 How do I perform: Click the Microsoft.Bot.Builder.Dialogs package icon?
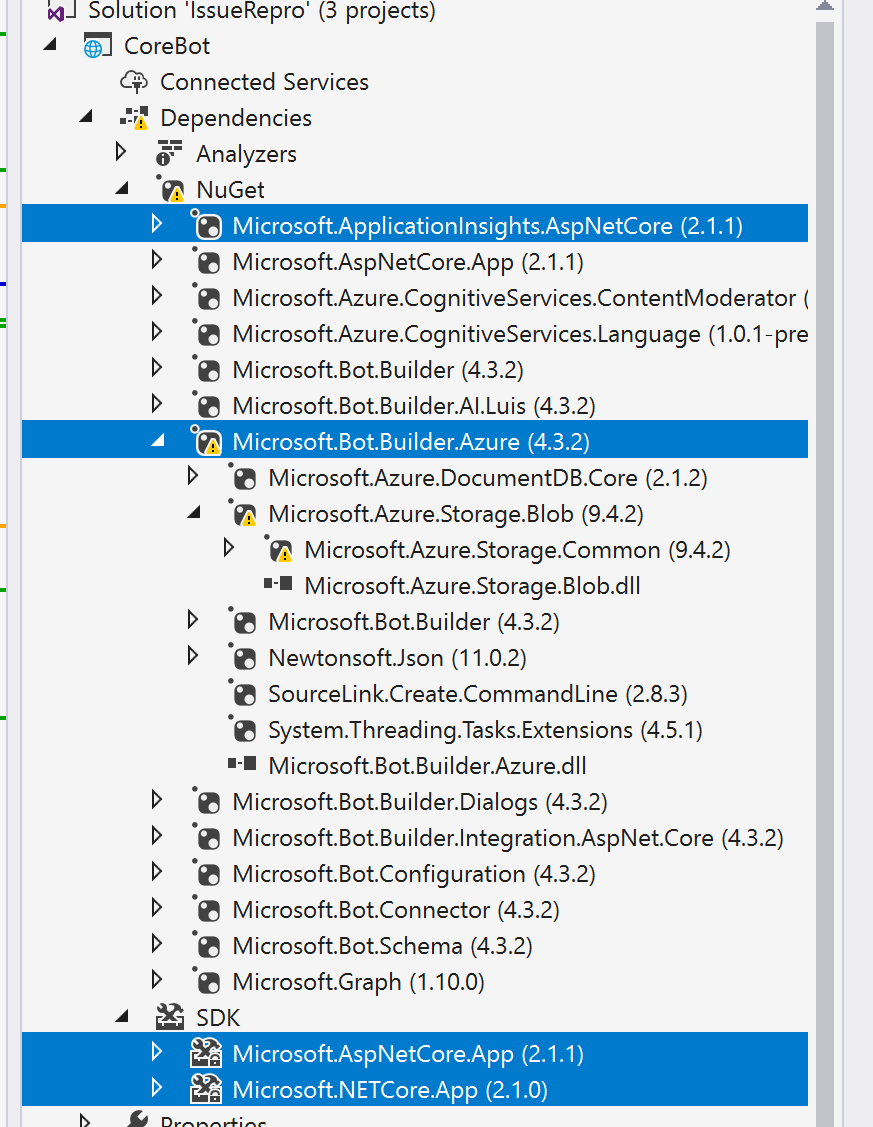207,801
